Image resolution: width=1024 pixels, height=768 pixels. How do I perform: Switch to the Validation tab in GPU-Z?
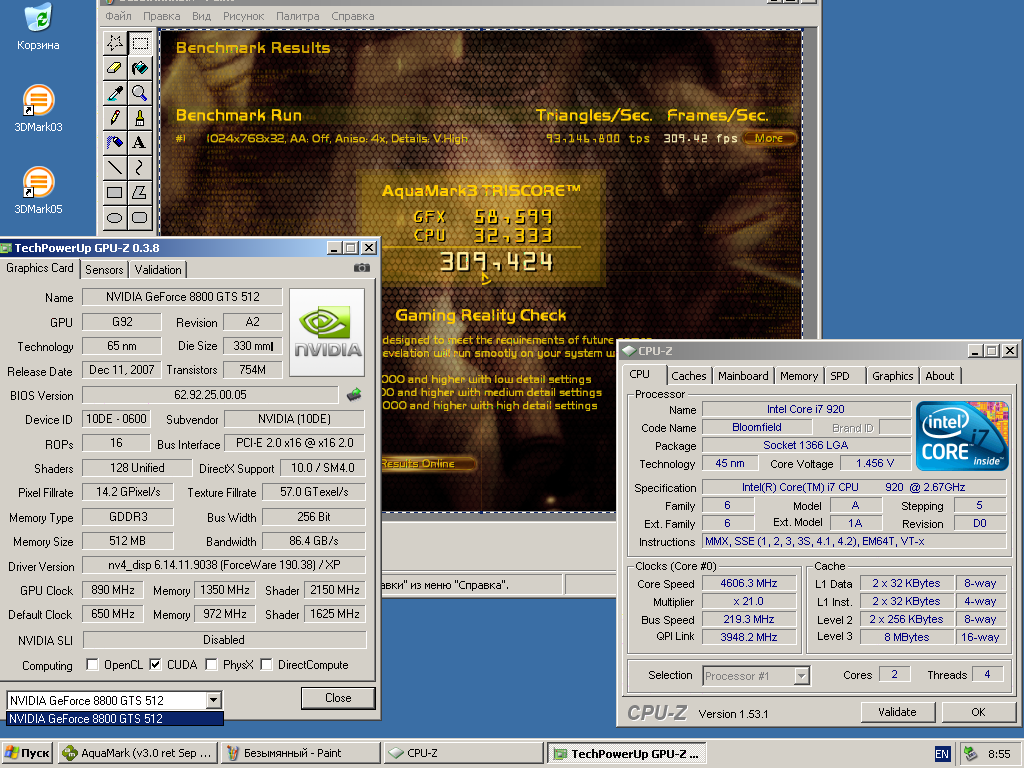click(x=158, y=270)
